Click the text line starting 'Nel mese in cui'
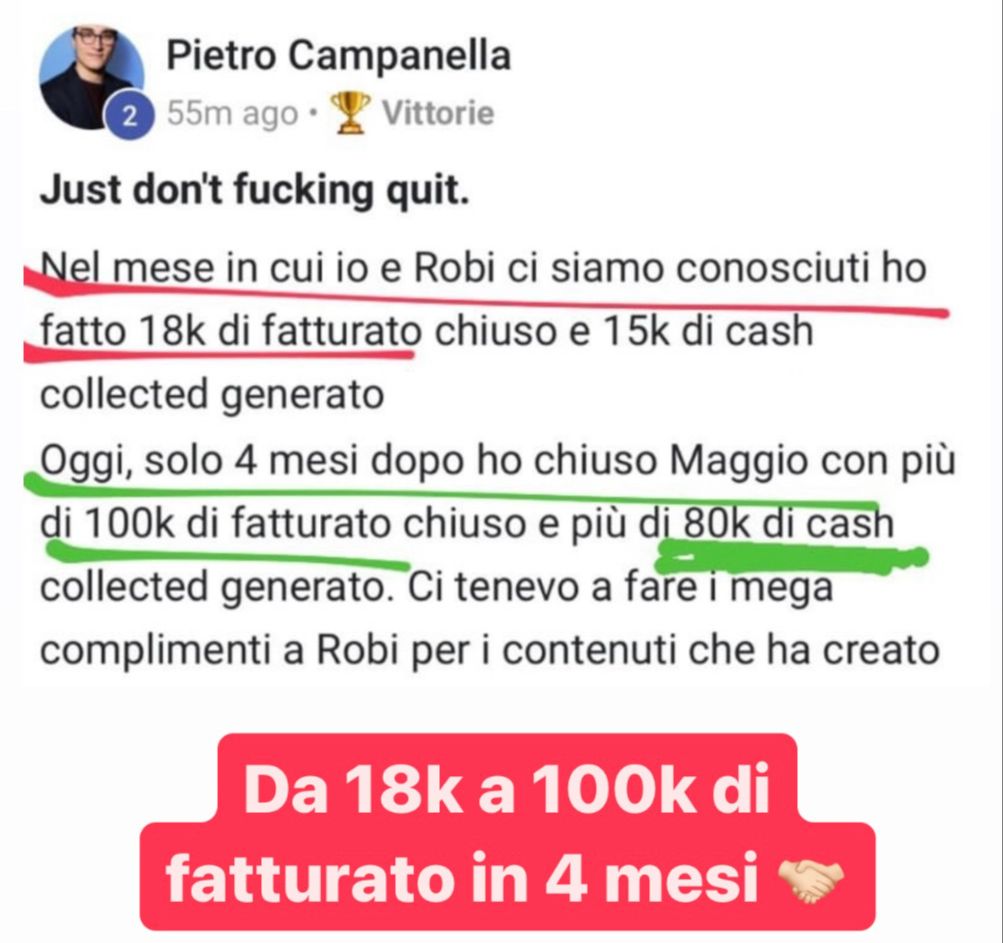 point(484,267)
